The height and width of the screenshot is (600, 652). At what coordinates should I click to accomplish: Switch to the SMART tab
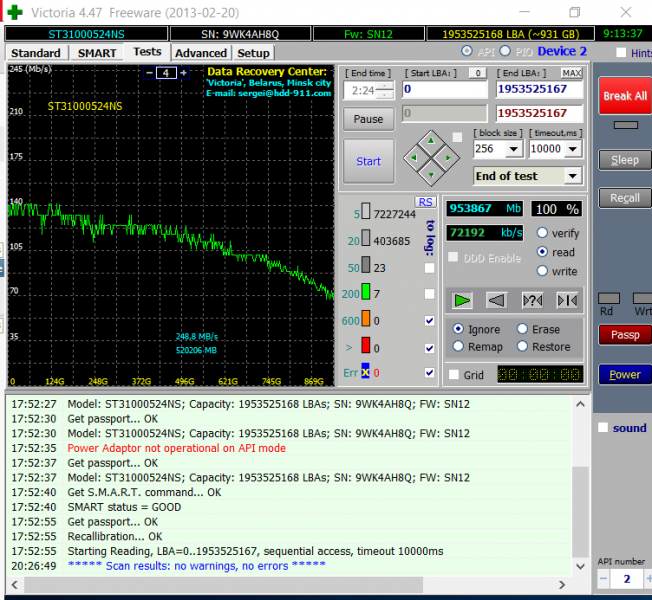[97, 52]
